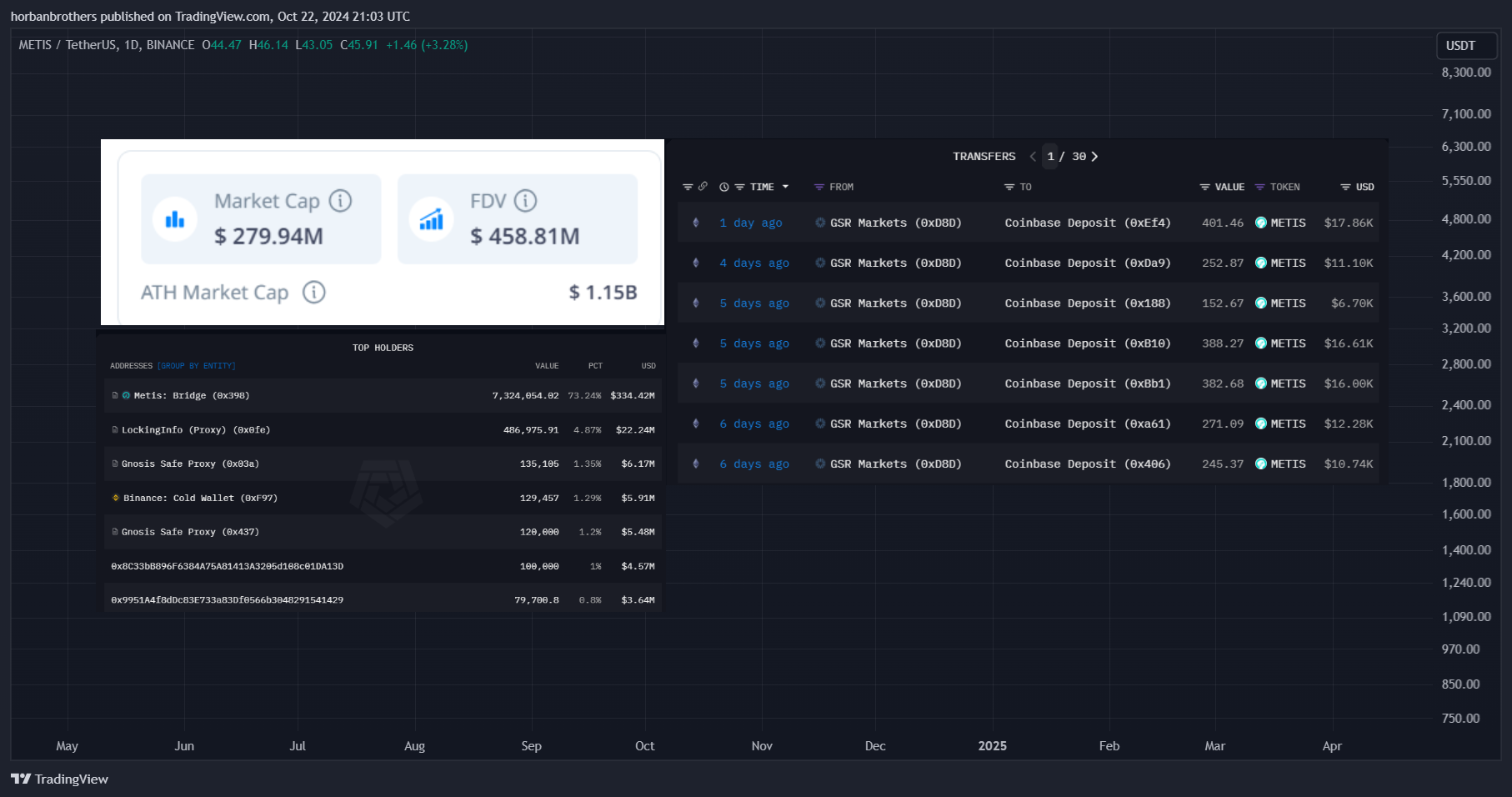Click the $ 1.15B ATH Market Cap value

point(603,293)
